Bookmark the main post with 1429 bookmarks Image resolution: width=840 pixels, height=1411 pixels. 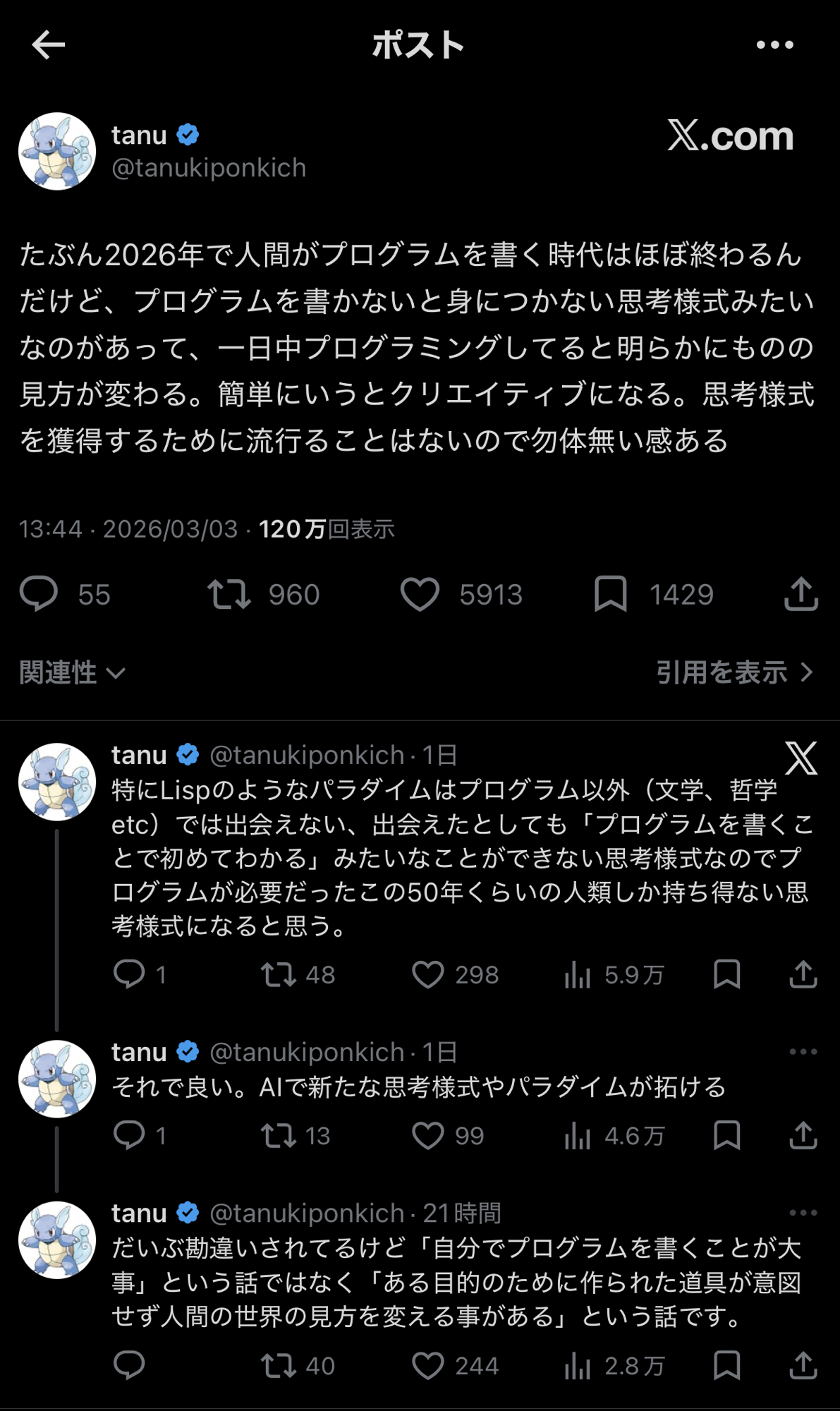coord(611,594)
